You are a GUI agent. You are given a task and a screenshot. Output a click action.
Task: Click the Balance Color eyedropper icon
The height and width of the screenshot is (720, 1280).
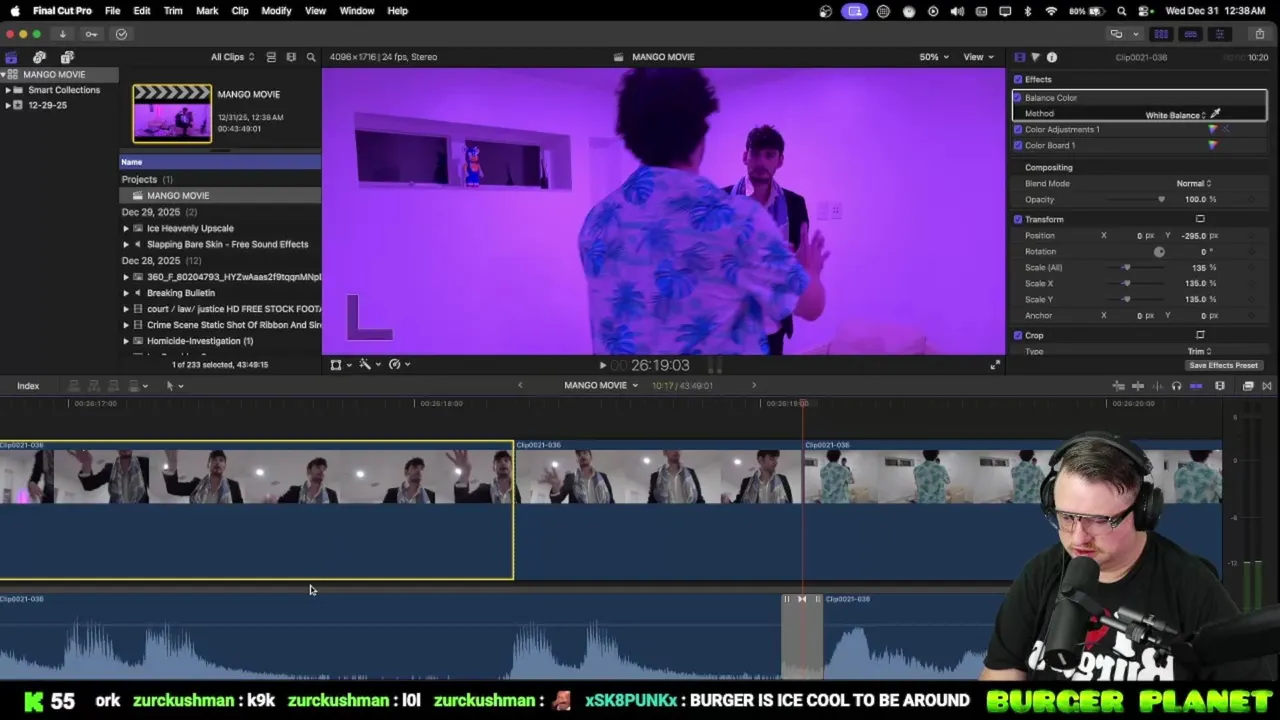(1216, 114)
